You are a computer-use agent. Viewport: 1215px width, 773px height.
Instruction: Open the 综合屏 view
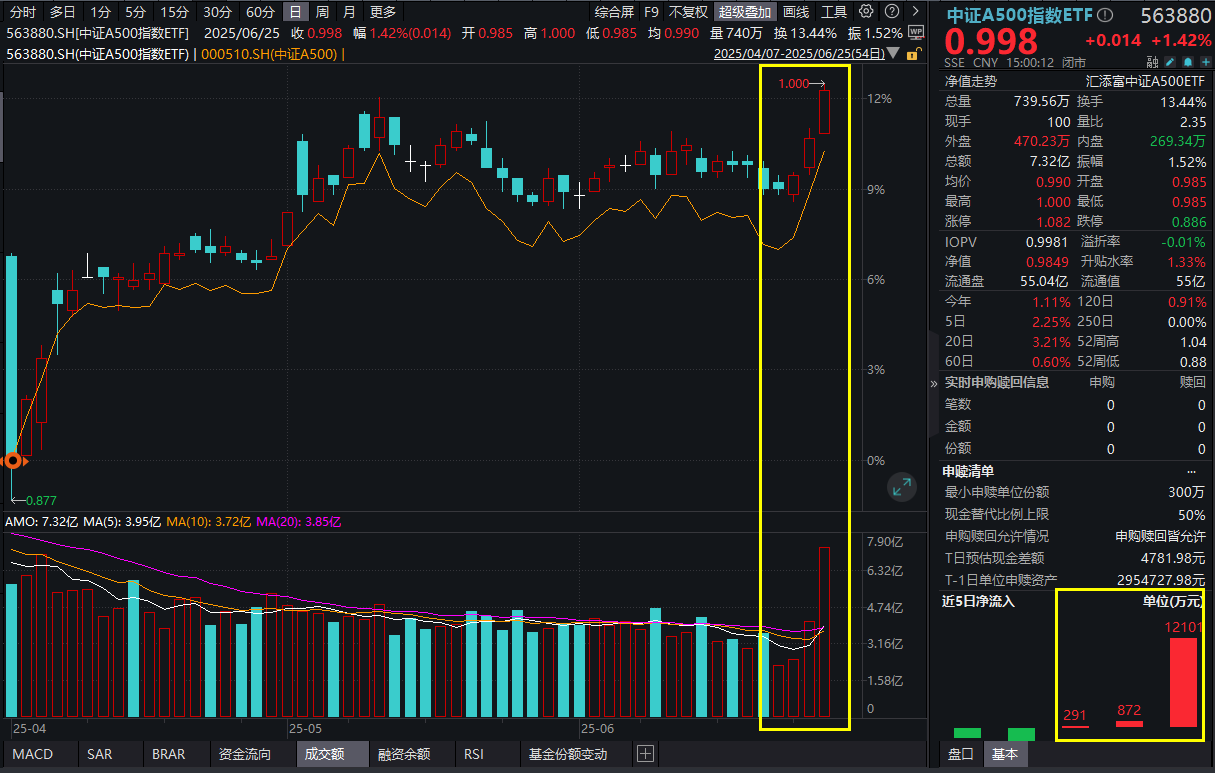click(614, 12)
